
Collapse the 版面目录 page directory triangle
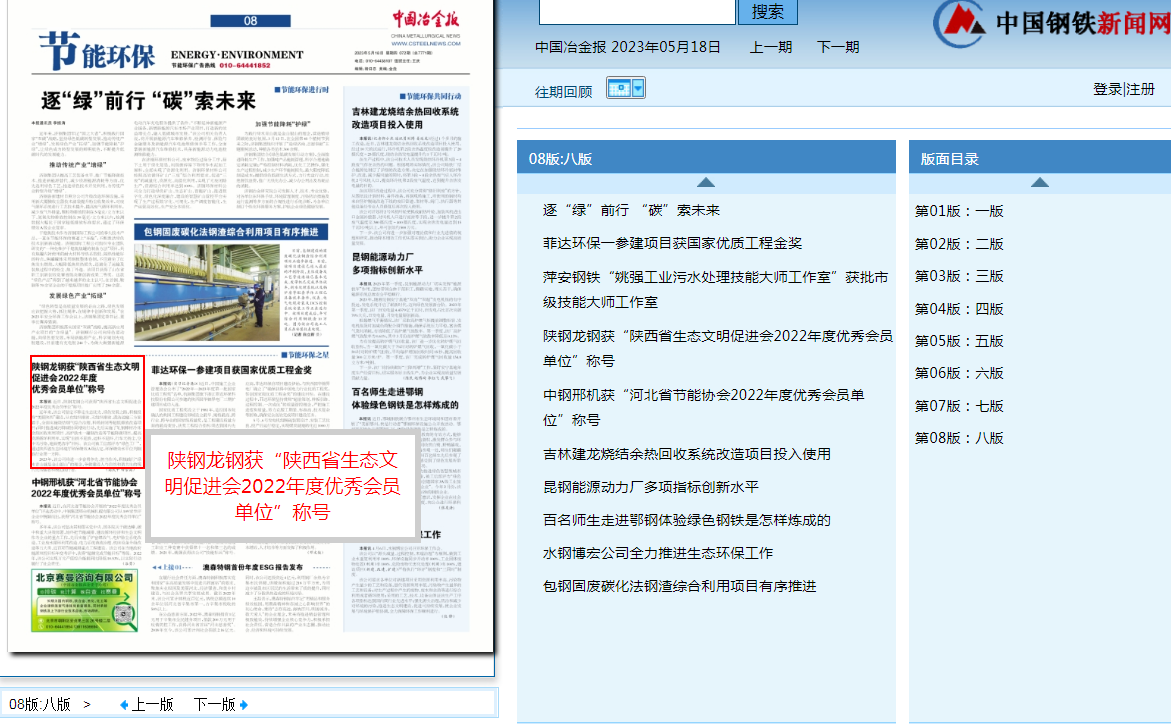point(1039,182)
